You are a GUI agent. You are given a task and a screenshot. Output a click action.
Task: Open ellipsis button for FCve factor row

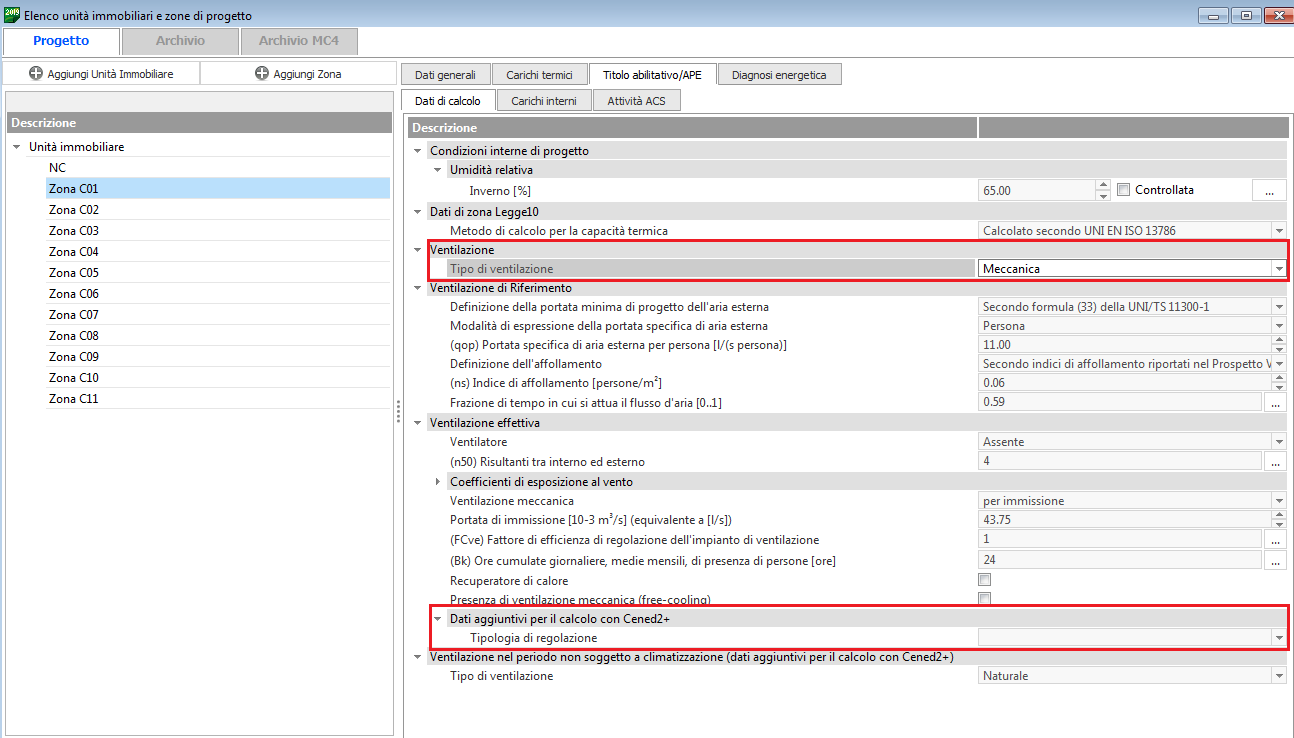click(1275, 540)
